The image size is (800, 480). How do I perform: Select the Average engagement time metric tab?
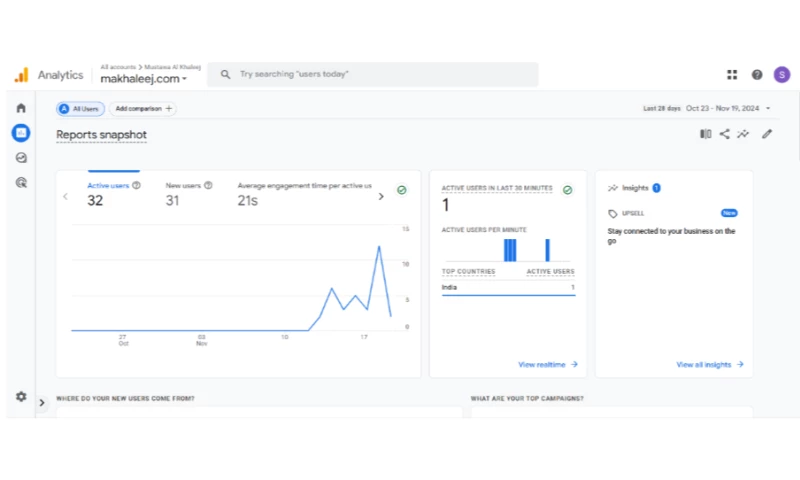tap(304, 194)
